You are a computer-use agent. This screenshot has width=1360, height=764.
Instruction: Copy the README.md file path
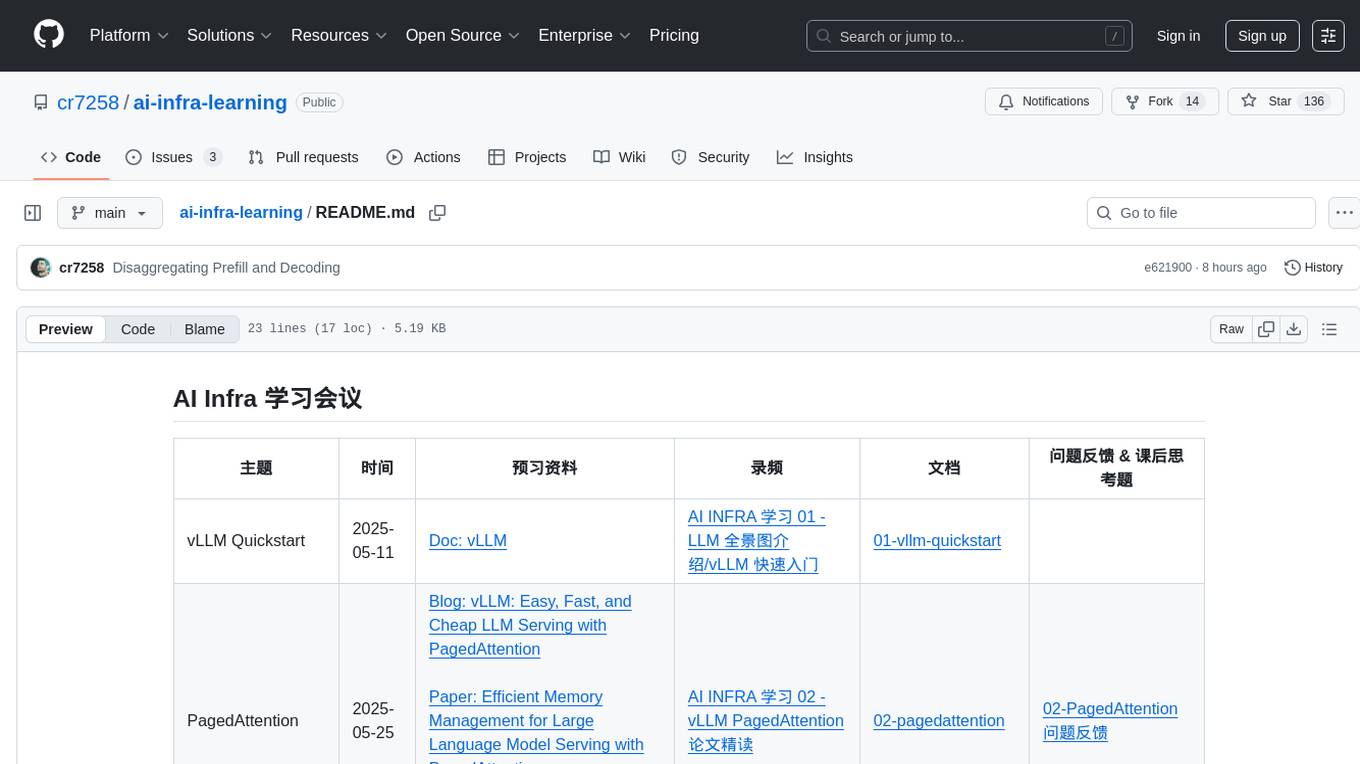point(437,213)
